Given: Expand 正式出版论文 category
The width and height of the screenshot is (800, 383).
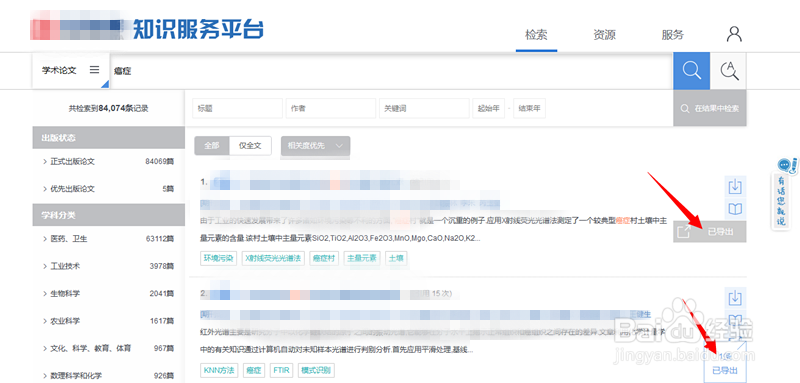Looking at the screenshot, I should pos(45,162).
